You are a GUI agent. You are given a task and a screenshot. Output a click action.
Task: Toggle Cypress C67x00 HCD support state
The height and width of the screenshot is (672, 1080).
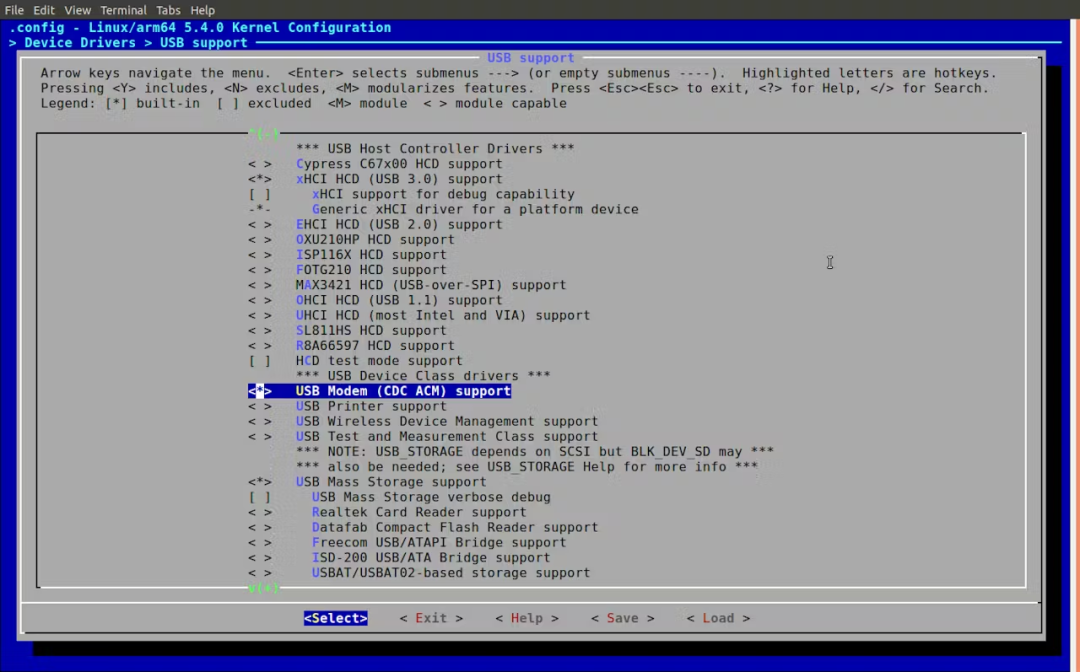pos(260,164)
